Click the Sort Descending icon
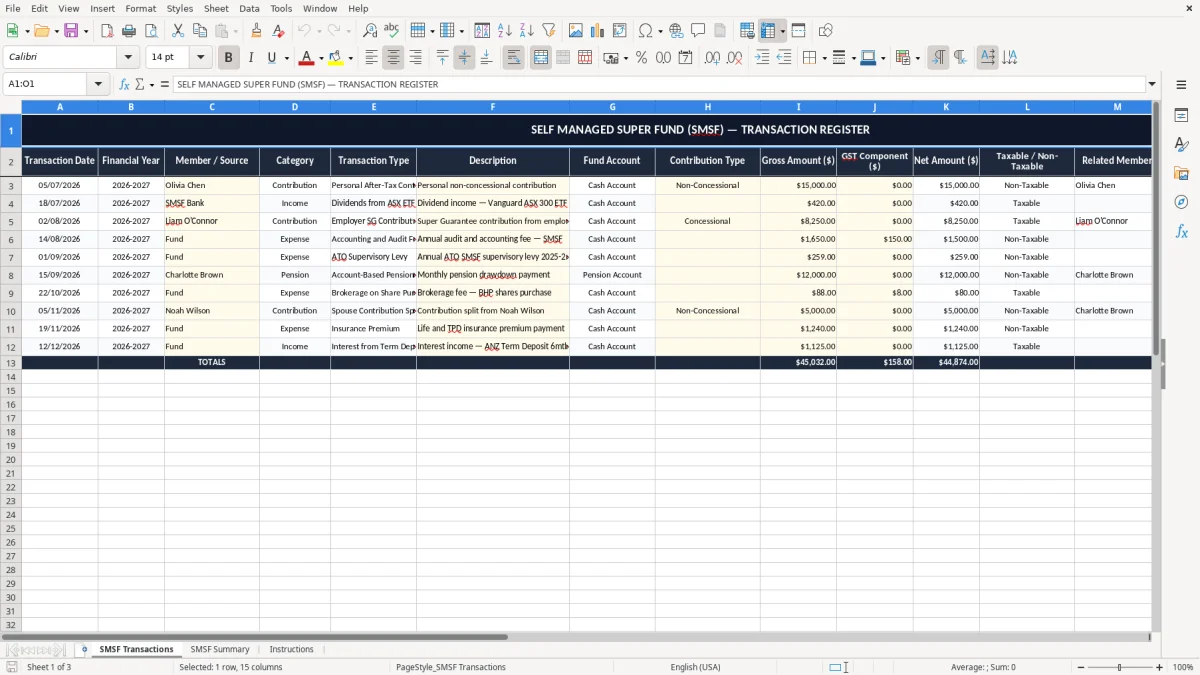Image resolution: width=1200 pixels, height=675 pixels. coord(526,31)
